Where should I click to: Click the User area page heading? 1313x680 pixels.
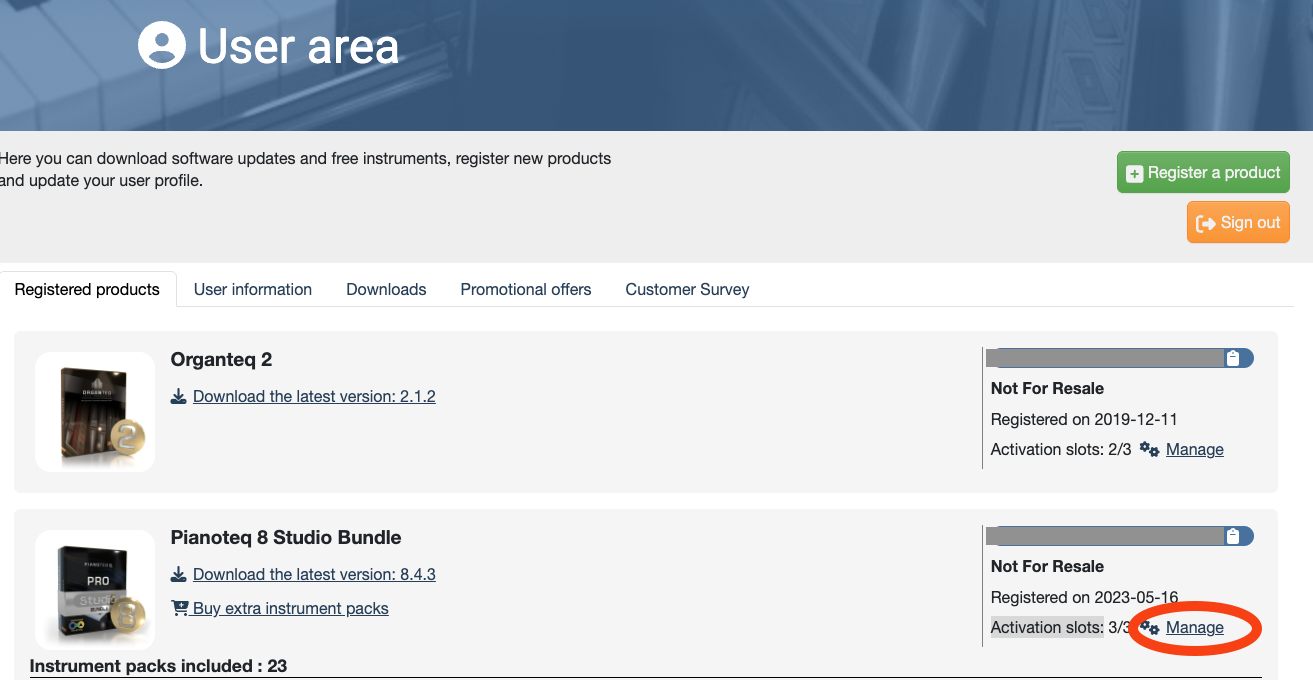pyautogui.click(x=298, y=46)
